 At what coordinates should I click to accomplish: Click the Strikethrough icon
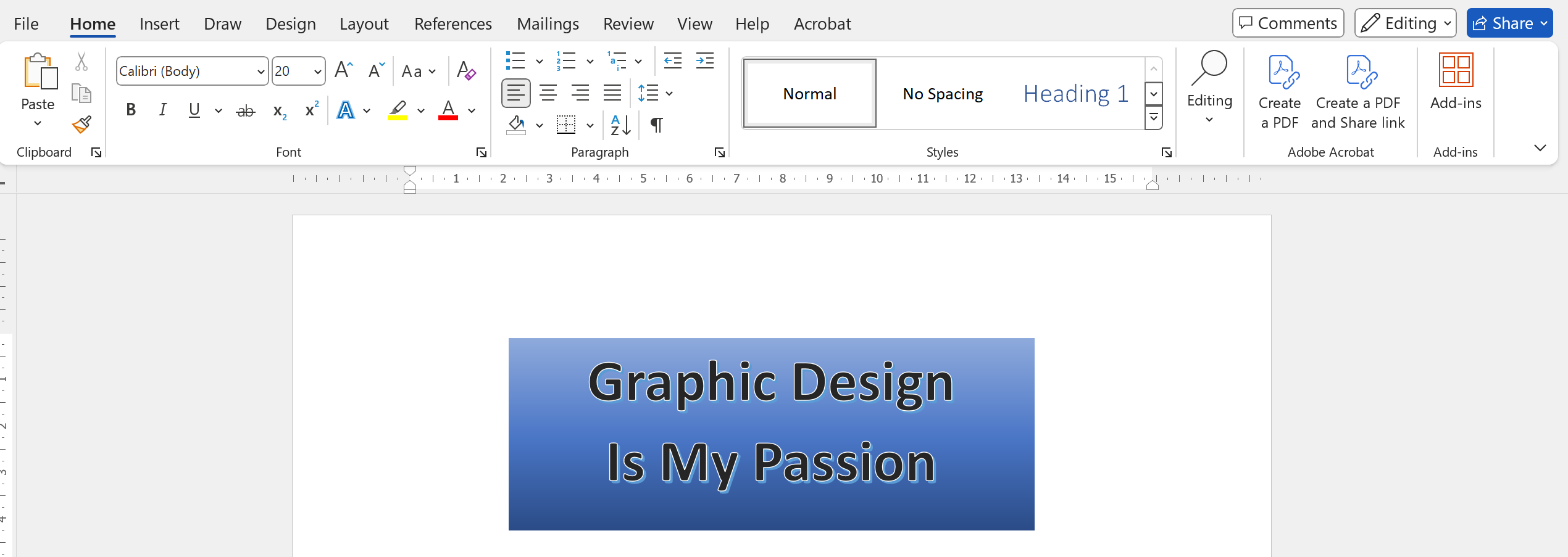coord(246,111)
